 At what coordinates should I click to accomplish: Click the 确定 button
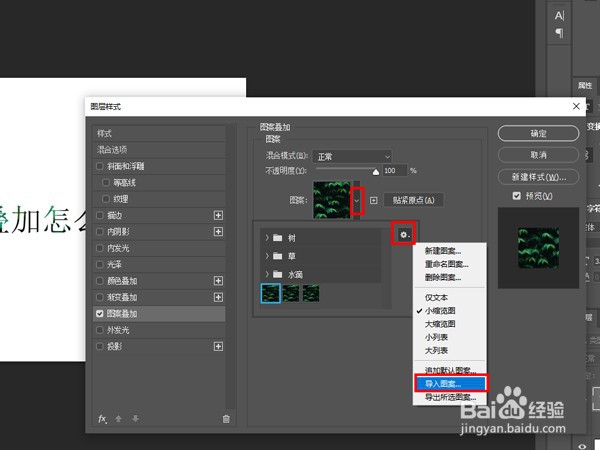(538, 134)
